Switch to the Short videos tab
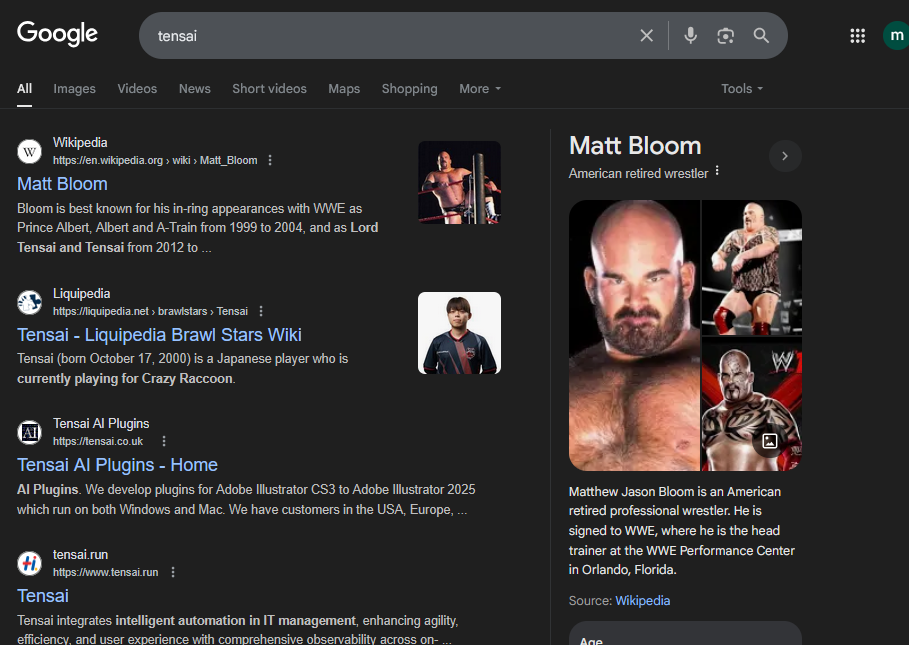The width and height of the screenshot is (909, 645). click(x=270, y=89)
